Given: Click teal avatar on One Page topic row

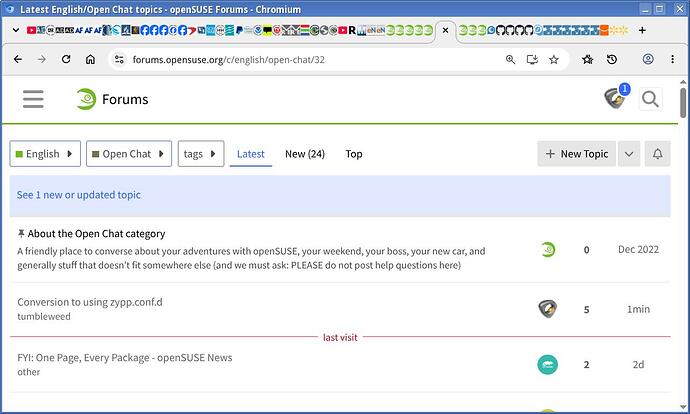Looking at the screenshot, I should pyautogui.click(x=547, y=365).
